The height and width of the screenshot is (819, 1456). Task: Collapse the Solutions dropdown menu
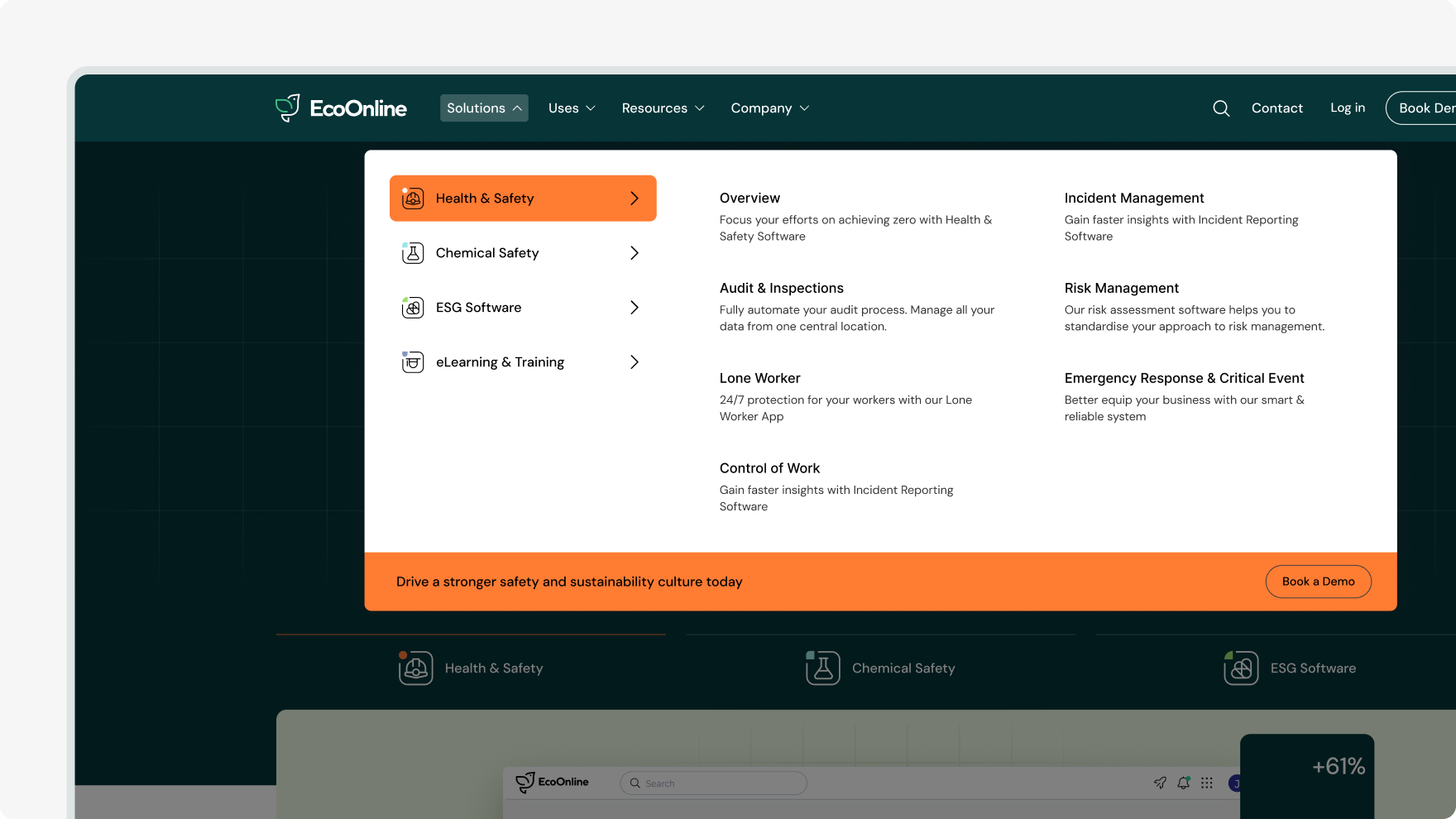pos(484,108)
